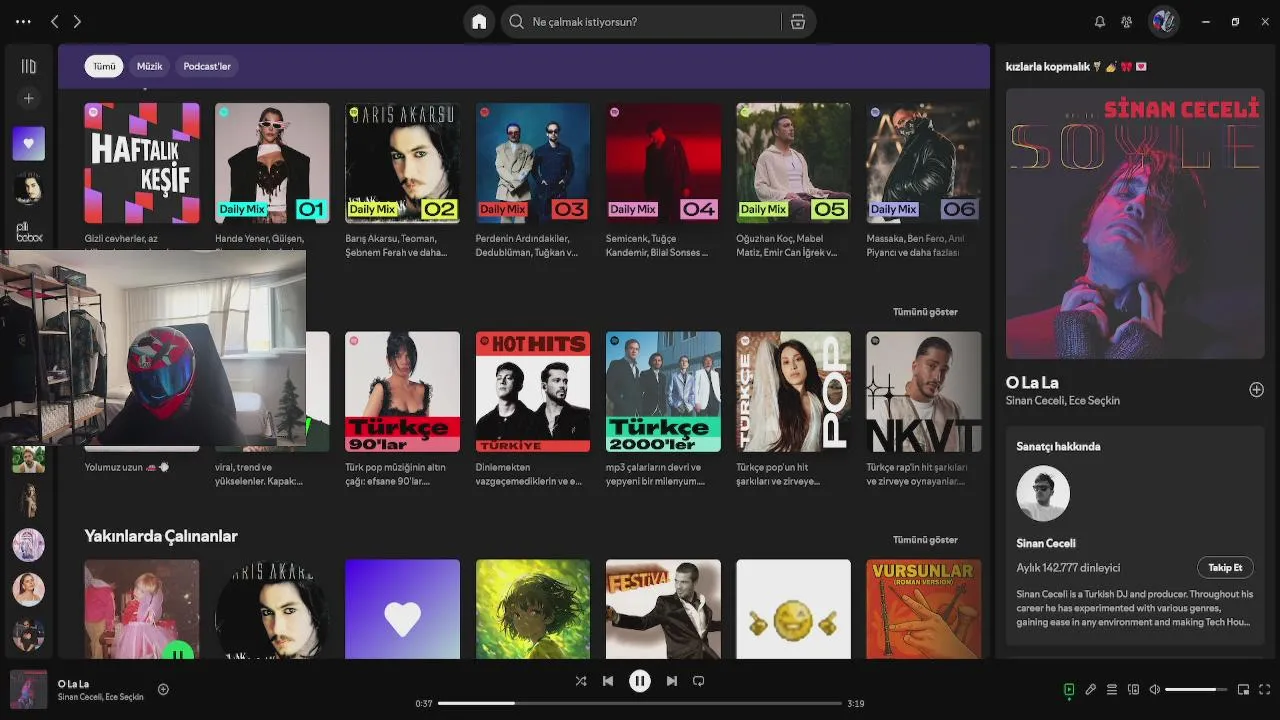Open Sinan Ceceli artist name in panel
This screenshot has width=1280, height=720.
1046,543
